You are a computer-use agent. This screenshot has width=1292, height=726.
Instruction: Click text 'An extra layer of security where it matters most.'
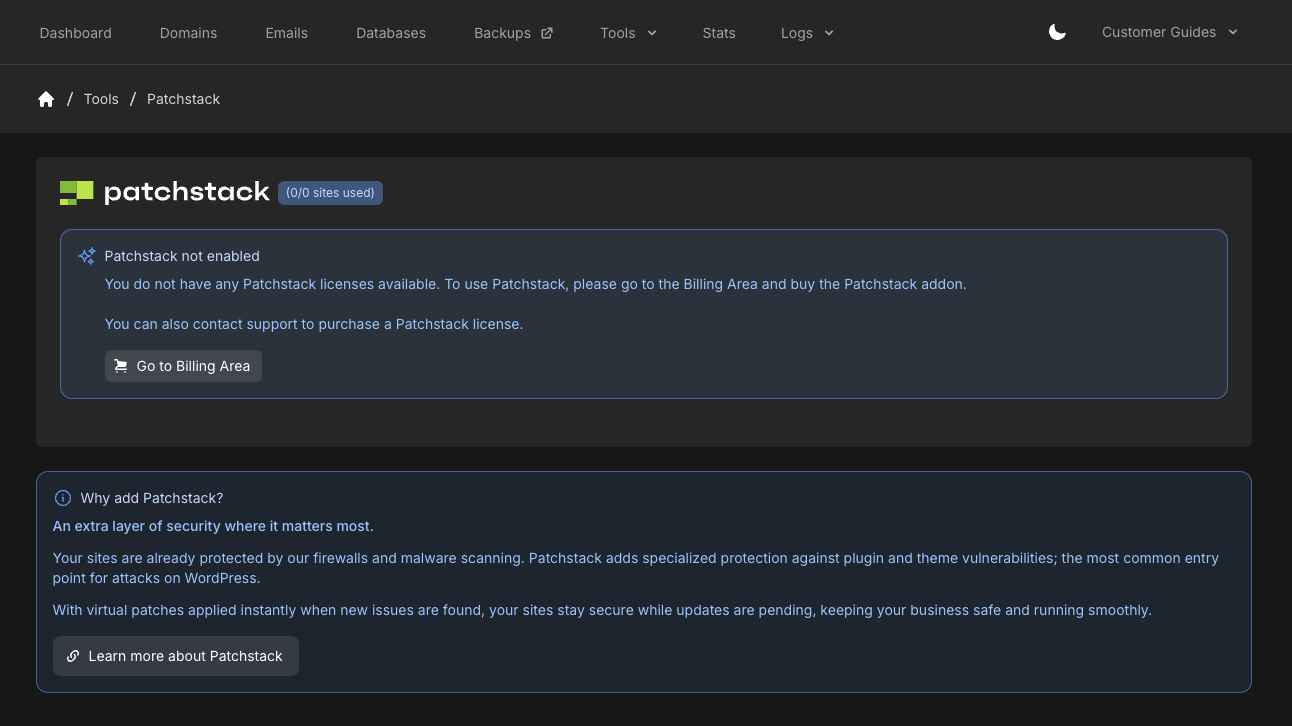click(x=213, y=526)
